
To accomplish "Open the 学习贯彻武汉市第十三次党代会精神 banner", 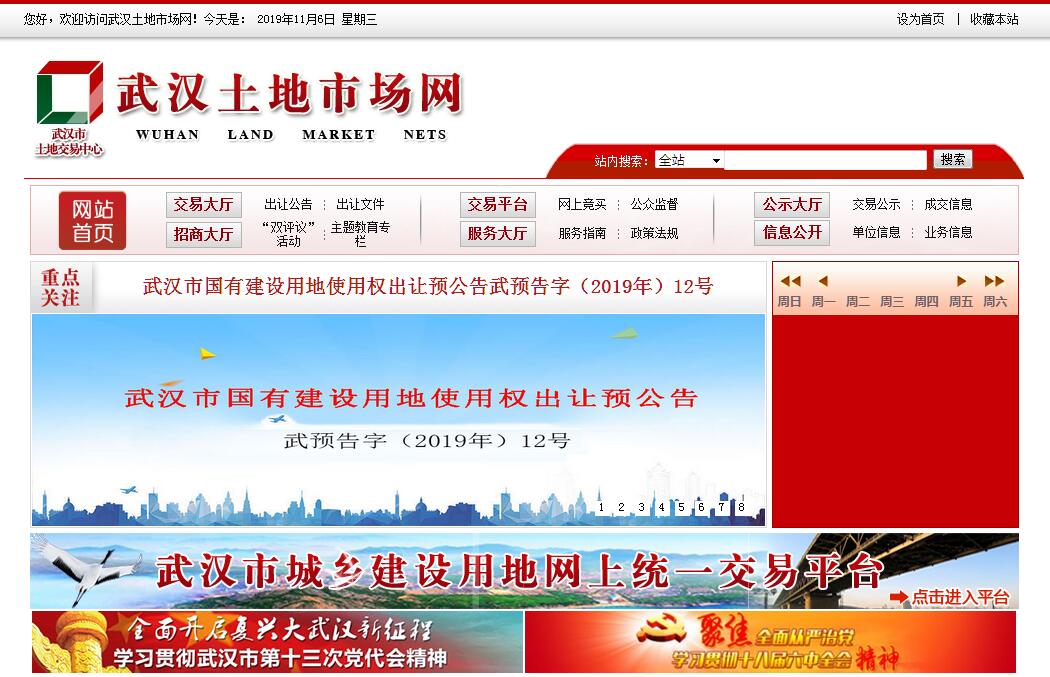I will click(277, 642).
